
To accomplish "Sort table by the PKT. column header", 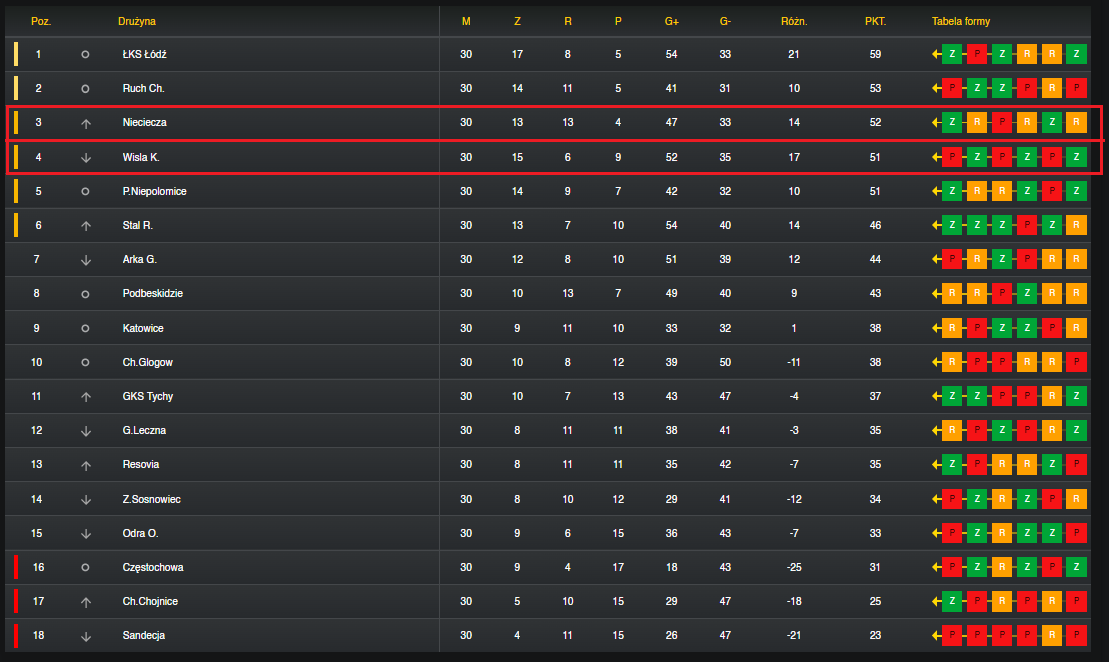I will tap(875, 21).
